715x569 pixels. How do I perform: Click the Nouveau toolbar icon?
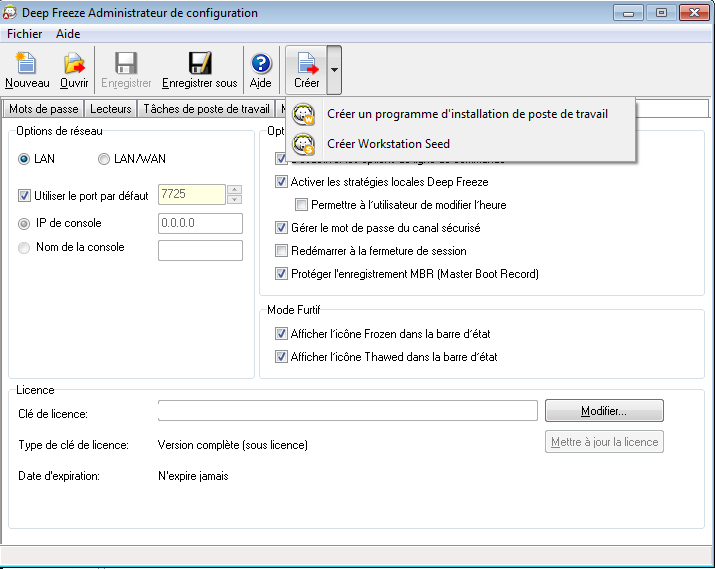click(26, 63)
